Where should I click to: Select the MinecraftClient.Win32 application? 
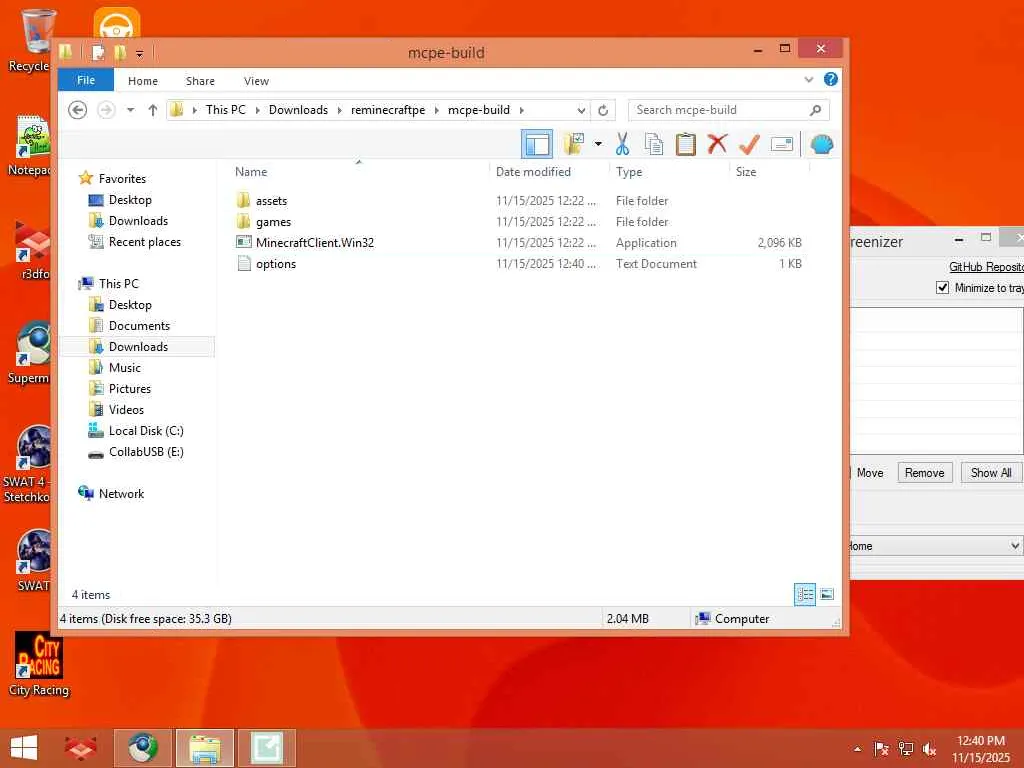[315, 242]
